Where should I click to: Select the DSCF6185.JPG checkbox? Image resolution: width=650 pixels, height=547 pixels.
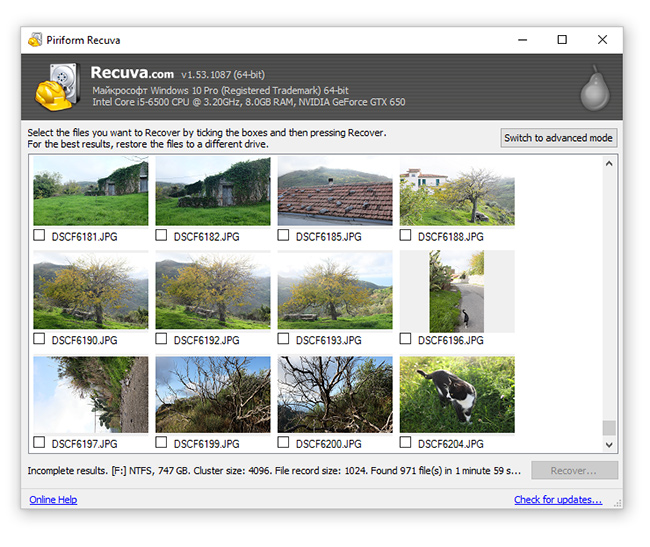coord(283,235)
